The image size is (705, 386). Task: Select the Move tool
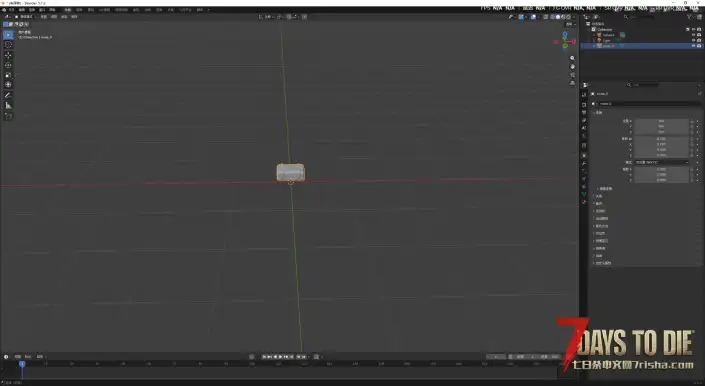(8, 55)
